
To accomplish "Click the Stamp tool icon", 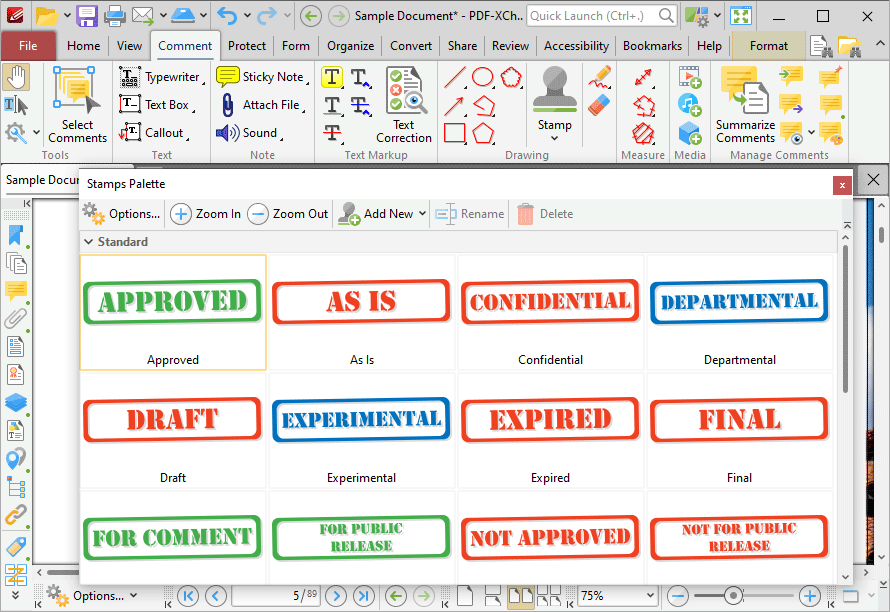I will pos(555,91).
